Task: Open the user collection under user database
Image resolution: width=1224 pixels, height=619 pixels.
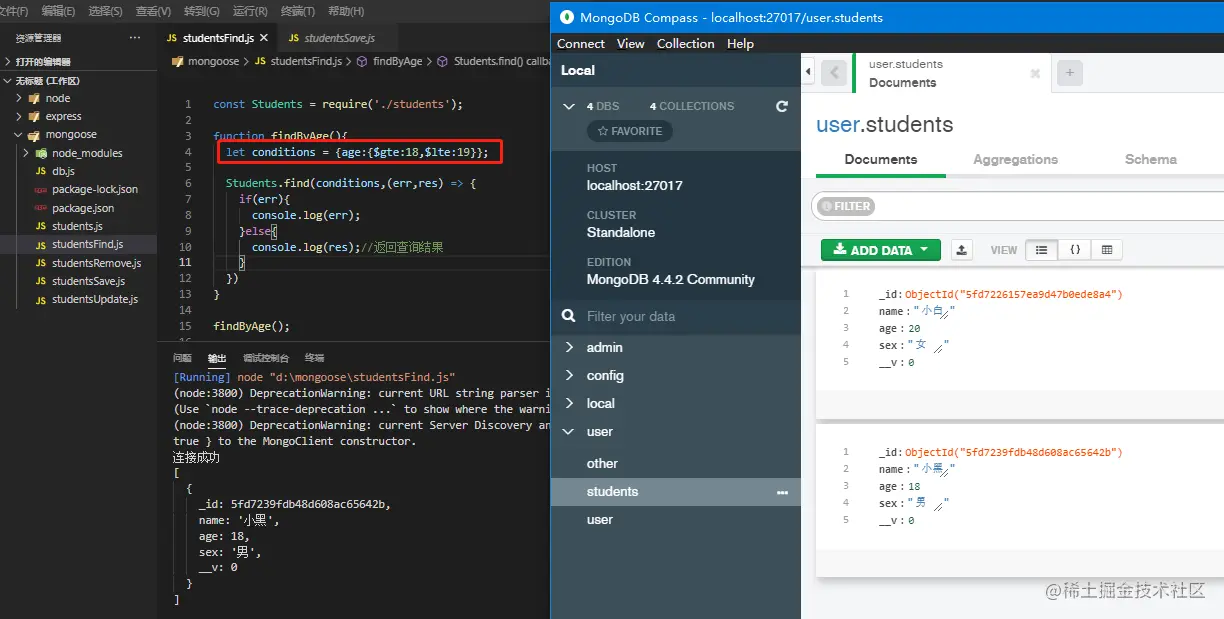Action: pos(600,520)
